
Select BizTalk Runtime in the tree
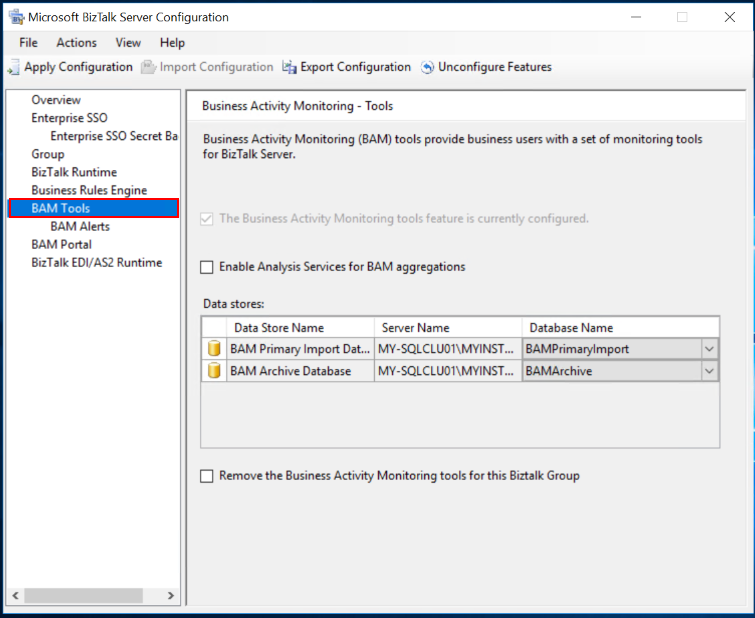click(74, 172)
